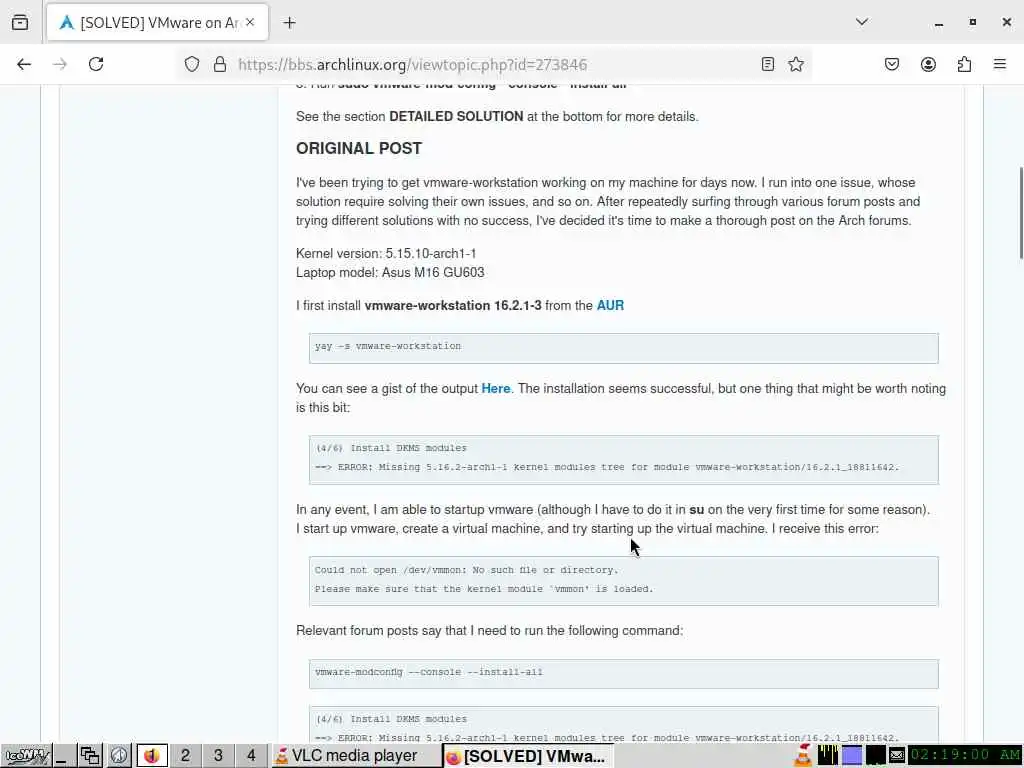Click the vertical page scrollbar thumb
The image size is (1024, 768).
(1020, 214)
